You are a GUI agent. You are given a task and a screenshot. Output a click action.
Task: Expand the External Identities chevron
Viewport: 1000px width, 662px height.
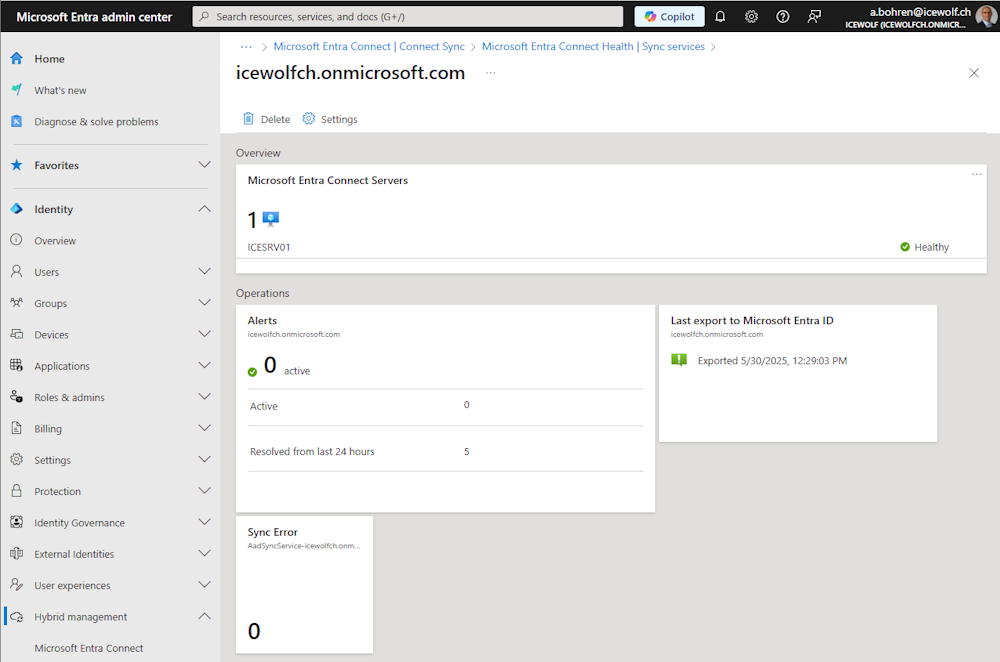(x=204, y=554)
